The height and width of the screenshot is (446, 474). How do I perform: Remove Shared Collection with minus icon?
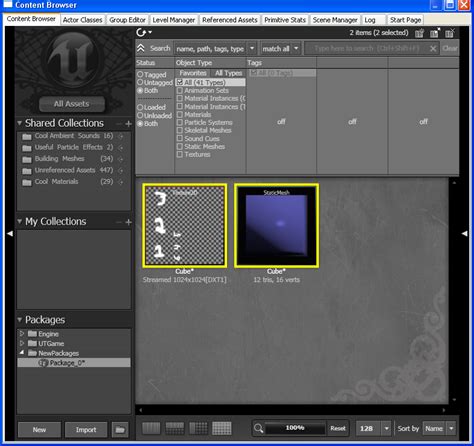click(x=119, y=124)
